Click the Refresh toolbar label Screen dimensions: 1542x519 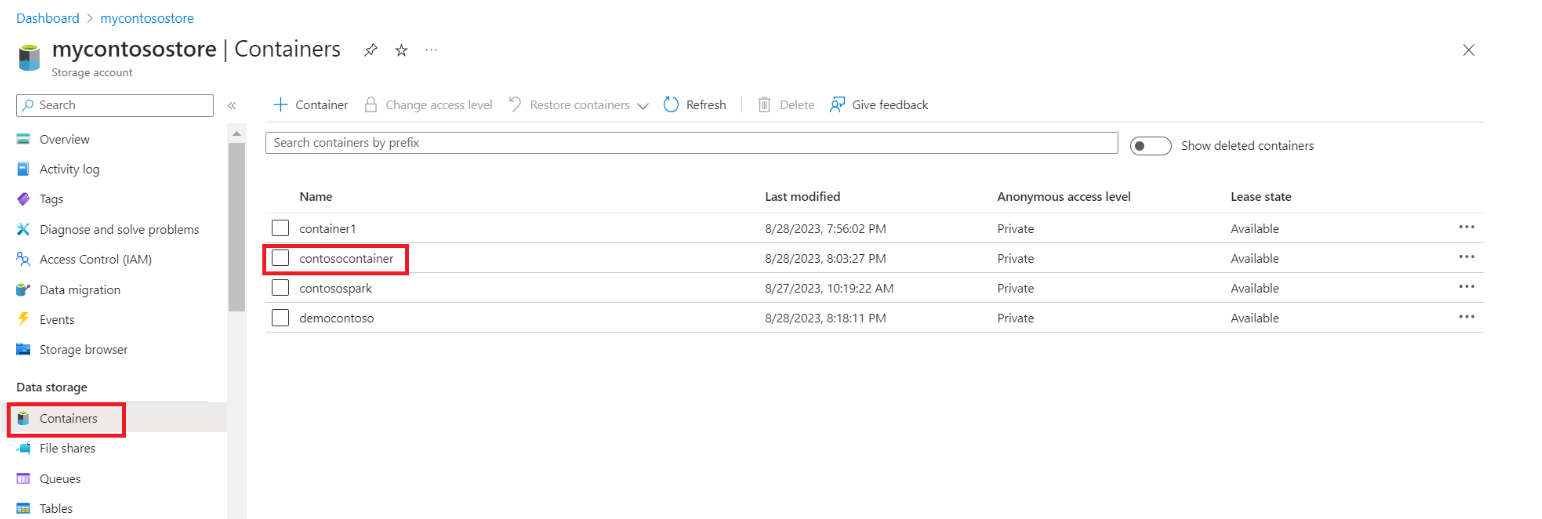point(706,104)
